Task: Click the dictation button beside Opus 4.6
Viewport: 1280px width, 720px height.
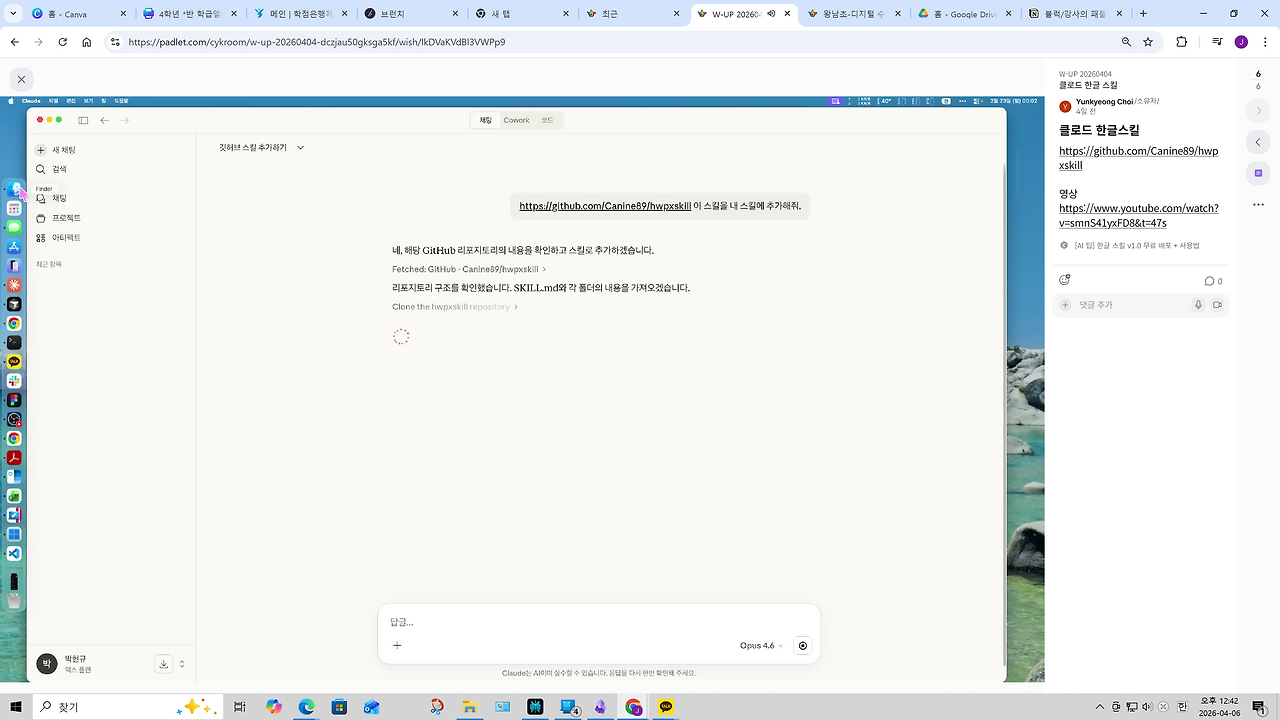Action: [x=802, y=645]
